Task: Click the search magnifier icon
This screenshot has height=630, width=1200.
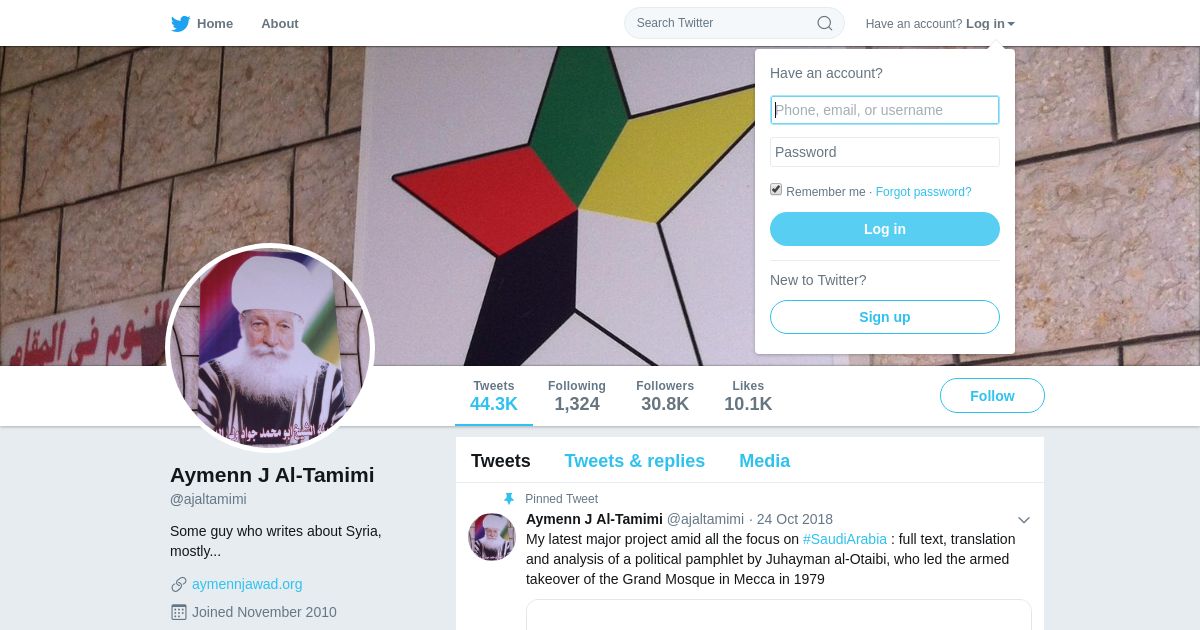Action: 825,23
